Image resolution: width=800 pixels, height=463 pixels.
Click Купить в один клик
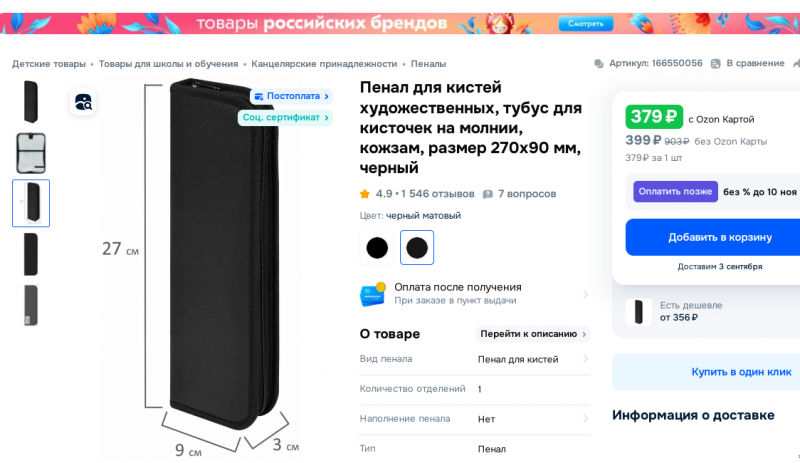(741, 372)
